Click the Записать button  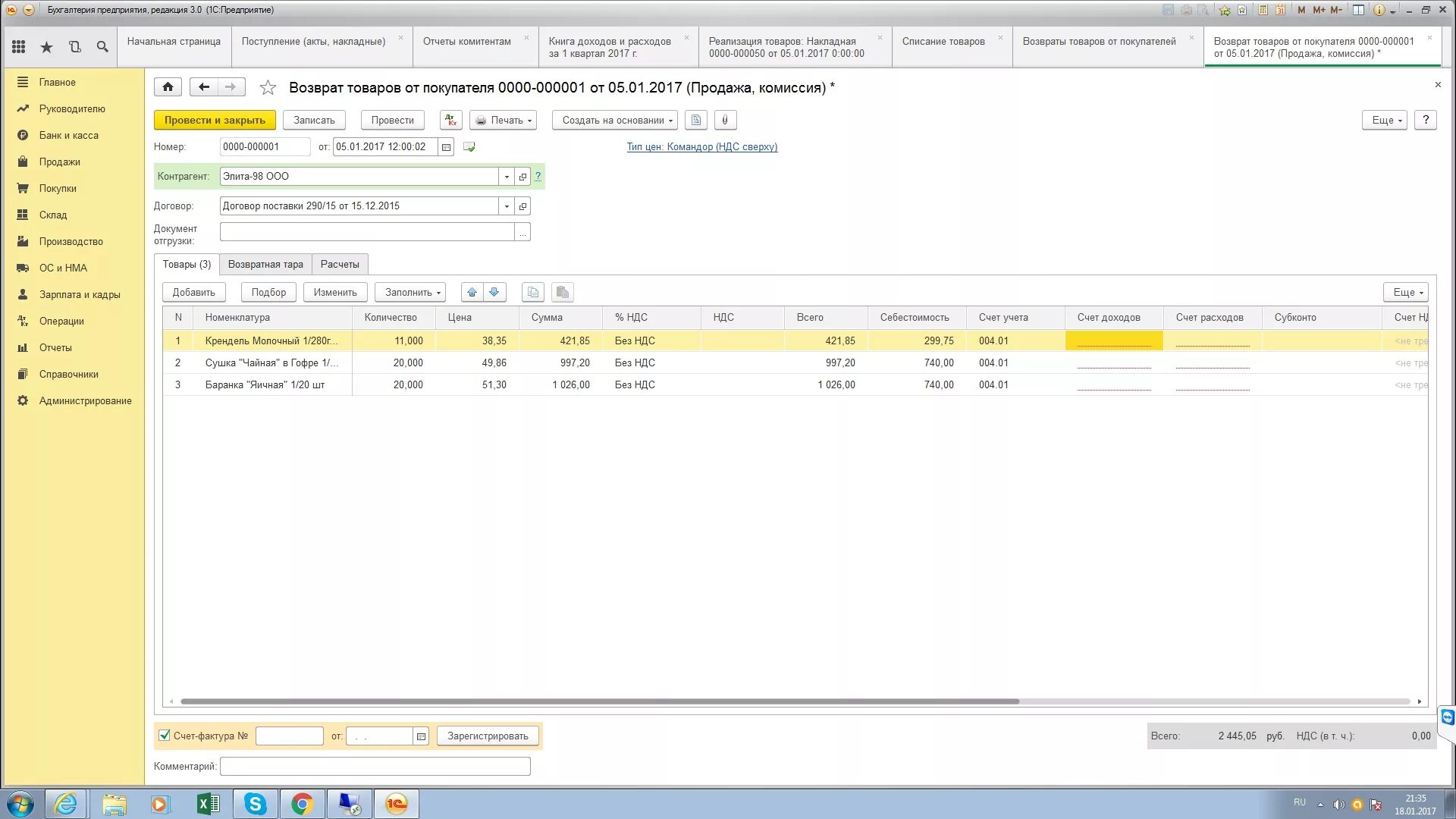(x=314, y=121)
